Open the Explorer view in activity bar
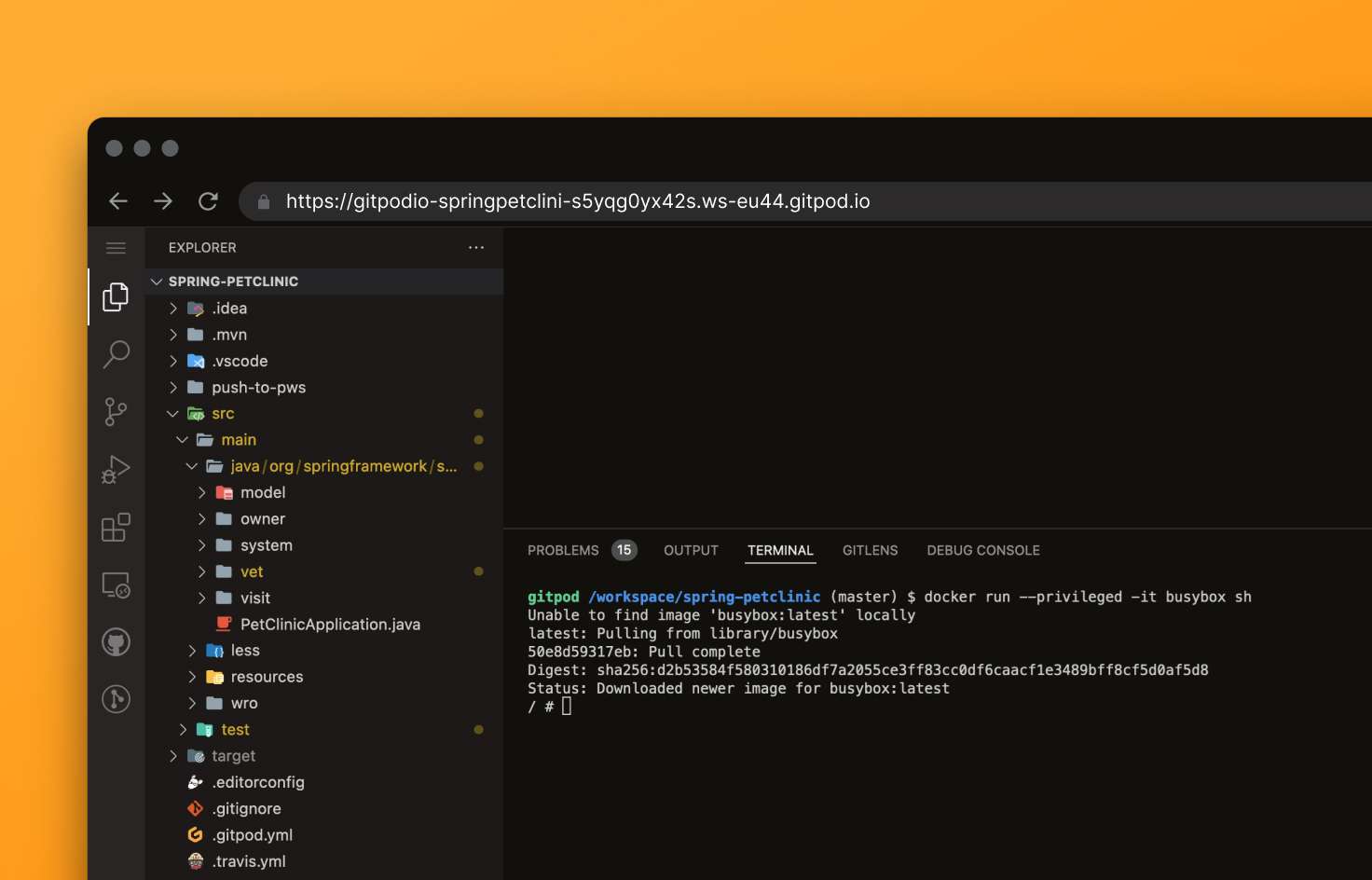Image resolution: width=1372 pixels, height=880 pixels. (x=116, y=297)
